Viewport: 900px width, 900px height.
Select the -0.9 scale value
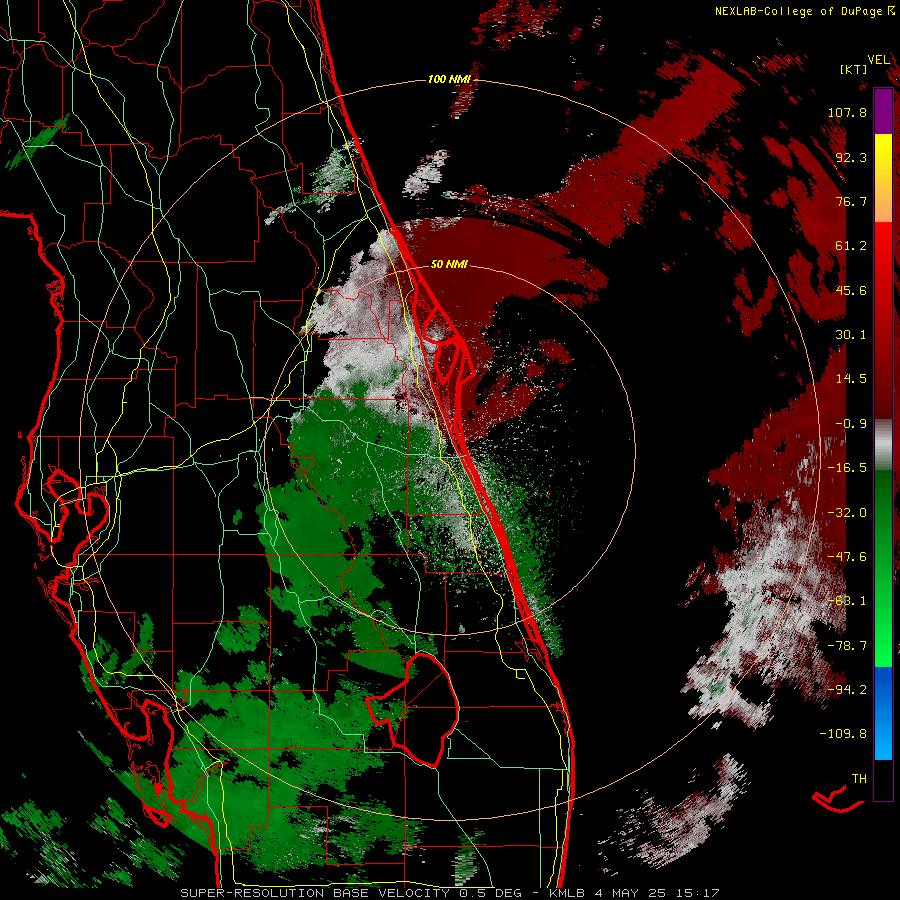click(851, 424)
